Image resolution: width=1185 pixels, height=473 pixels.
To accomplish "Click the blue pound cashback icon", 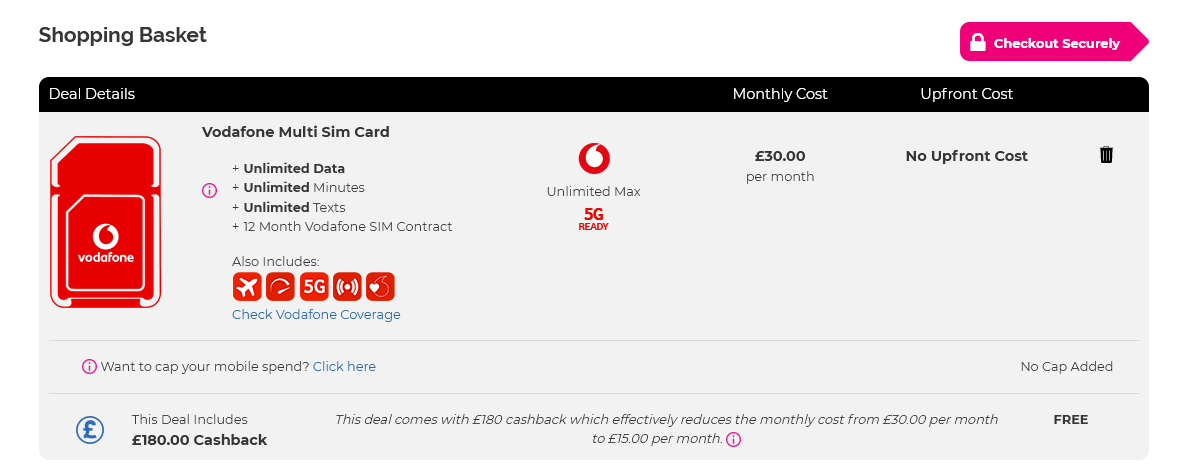I will click(90, 430).
